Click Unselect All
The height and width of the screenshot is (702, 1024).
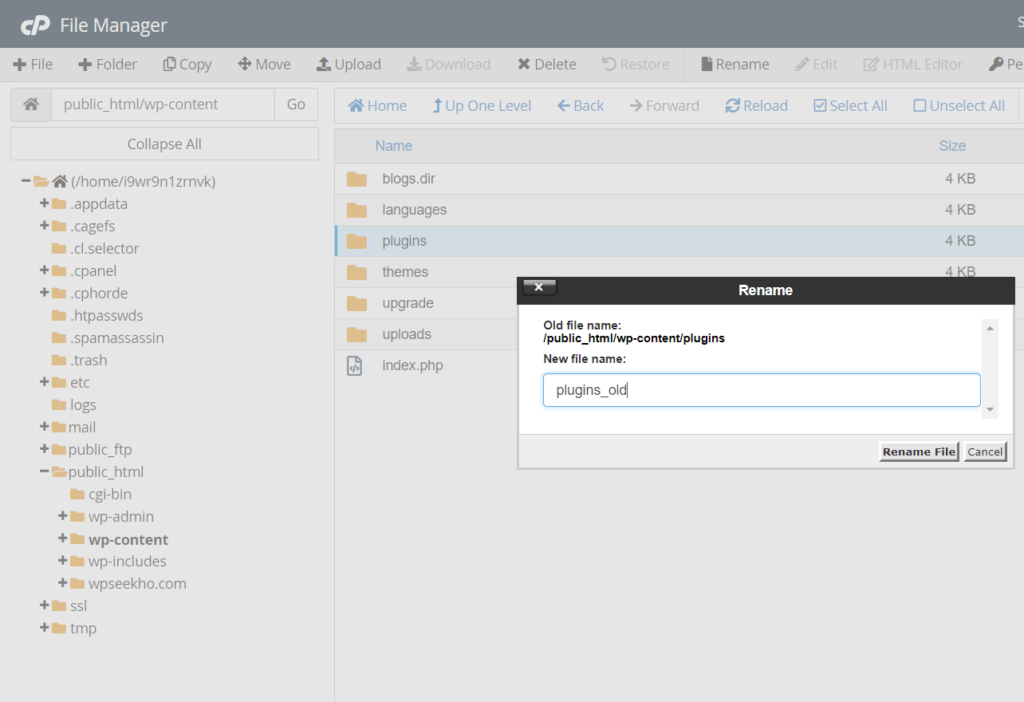(959, 106)
